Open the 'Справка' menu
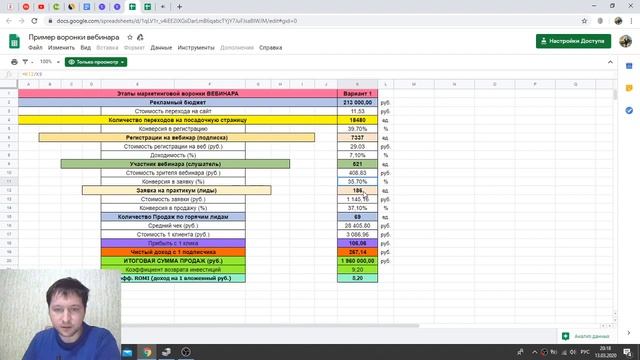This screenshot has width=640, height=360. [x=271, y=48]
